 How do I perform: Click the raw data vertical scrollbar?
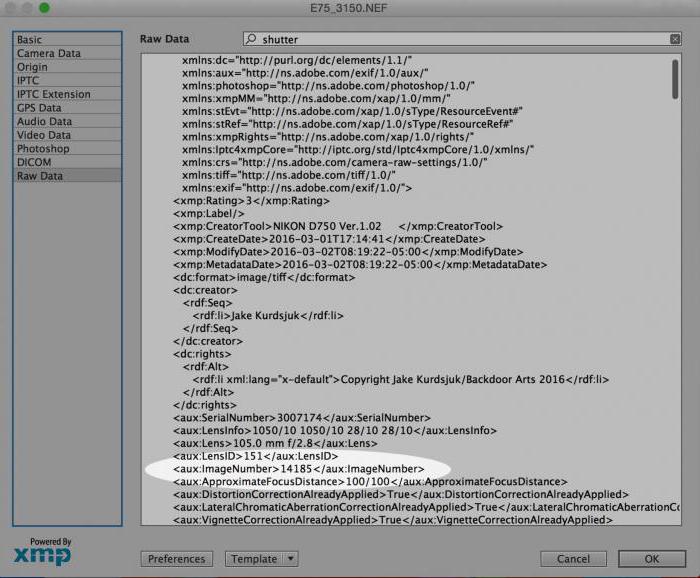(675, 79)
